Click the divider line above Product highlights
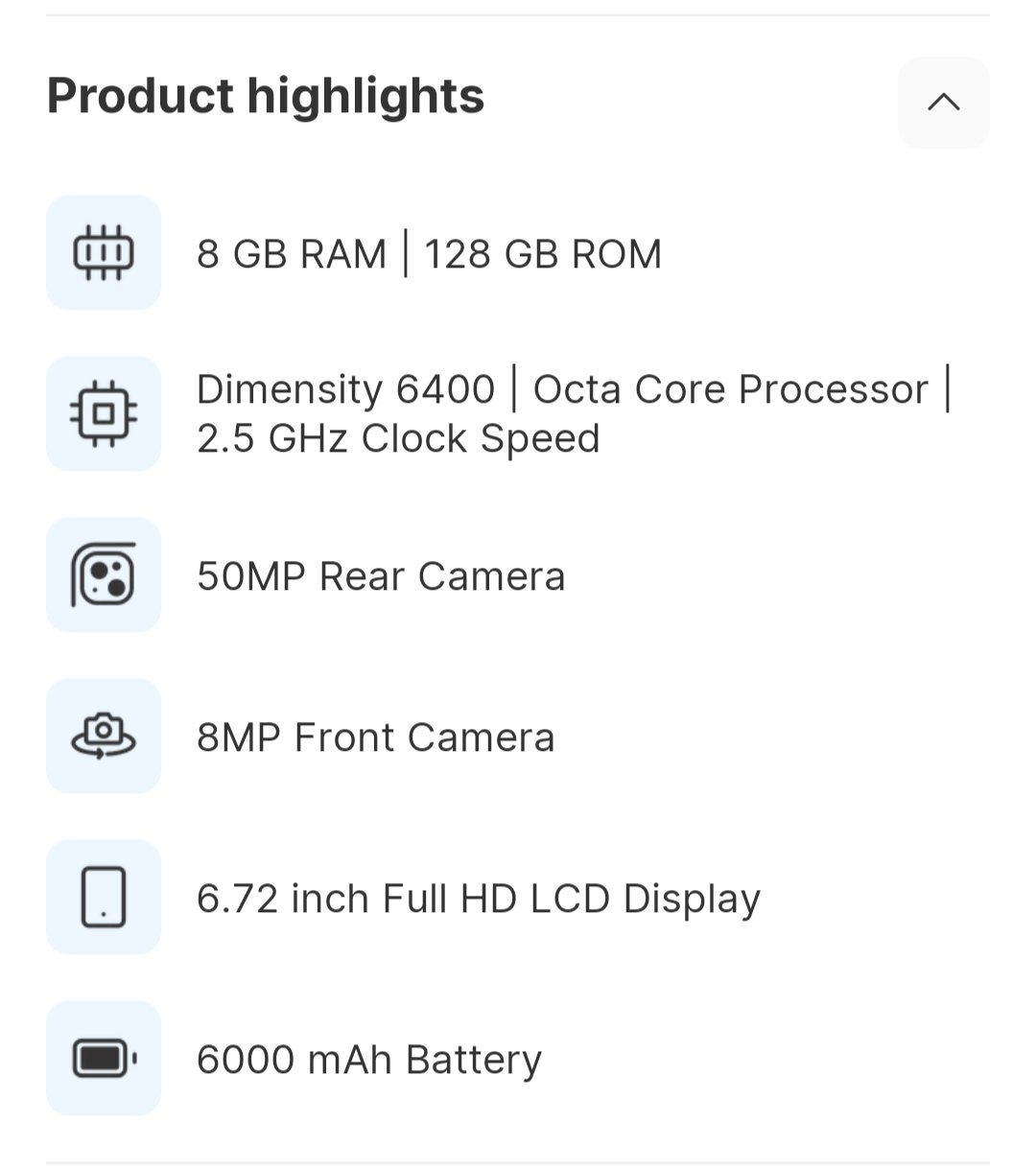The image size is (1036, 1170). click(x=518, y=15)
